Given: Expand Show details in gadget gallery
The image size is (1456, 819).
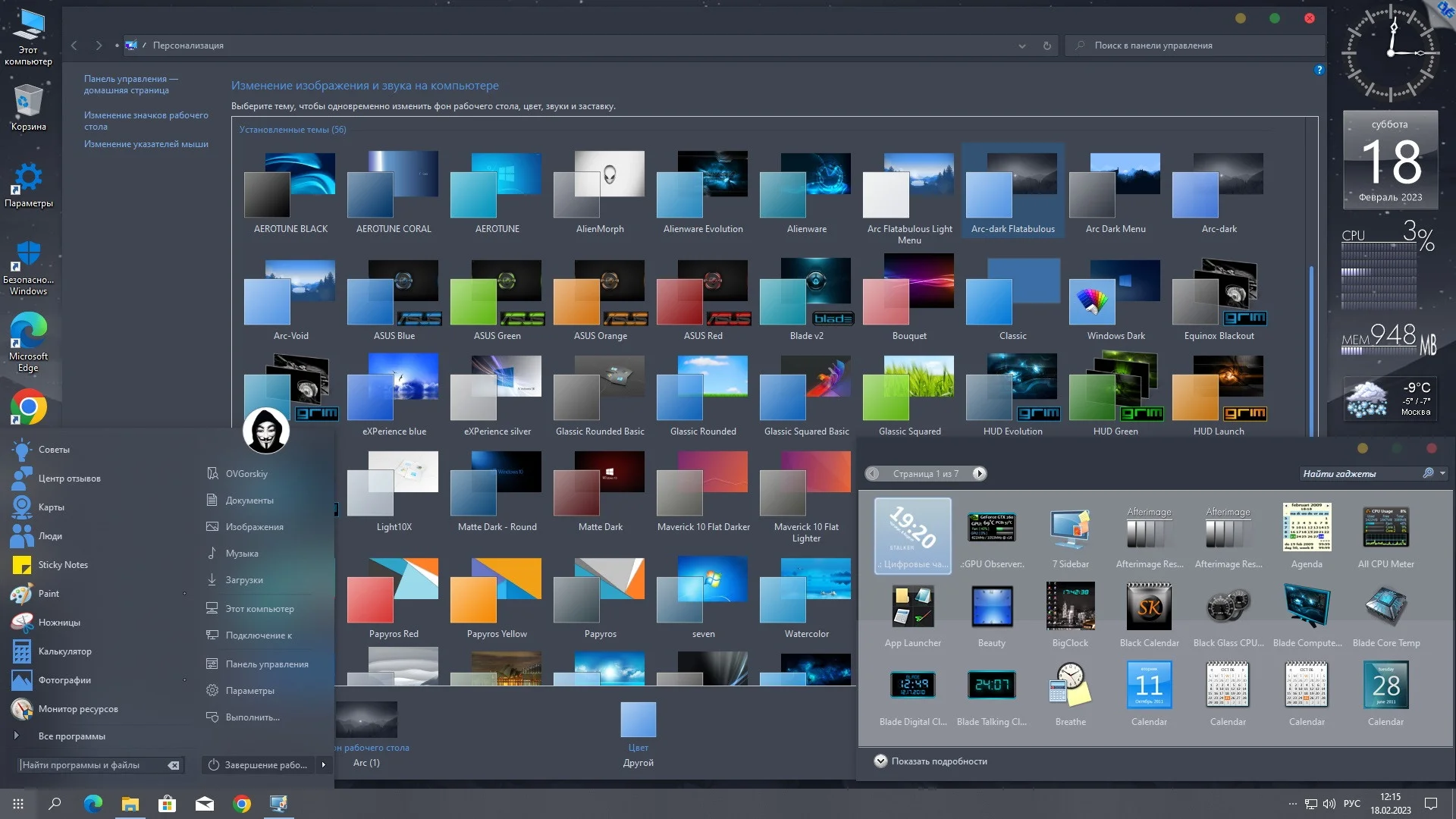Looking at the screenshot, I should [880, 761].
